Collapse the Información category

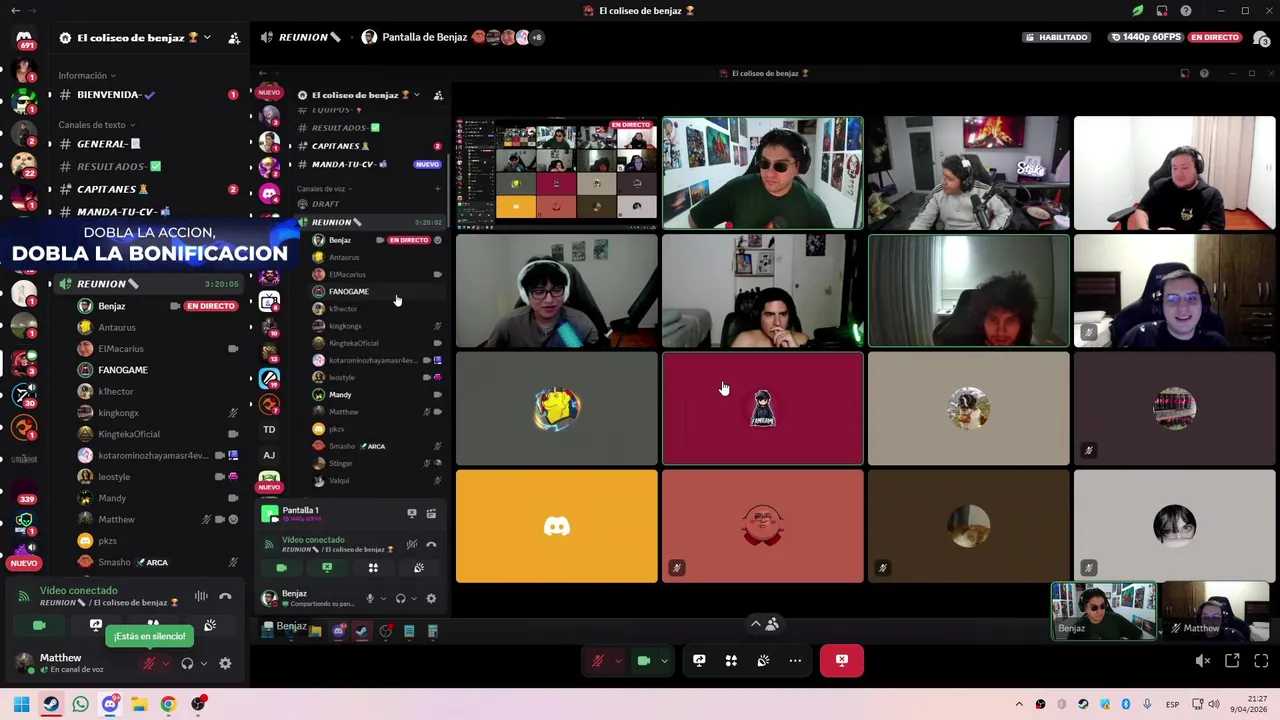(87, 75)
